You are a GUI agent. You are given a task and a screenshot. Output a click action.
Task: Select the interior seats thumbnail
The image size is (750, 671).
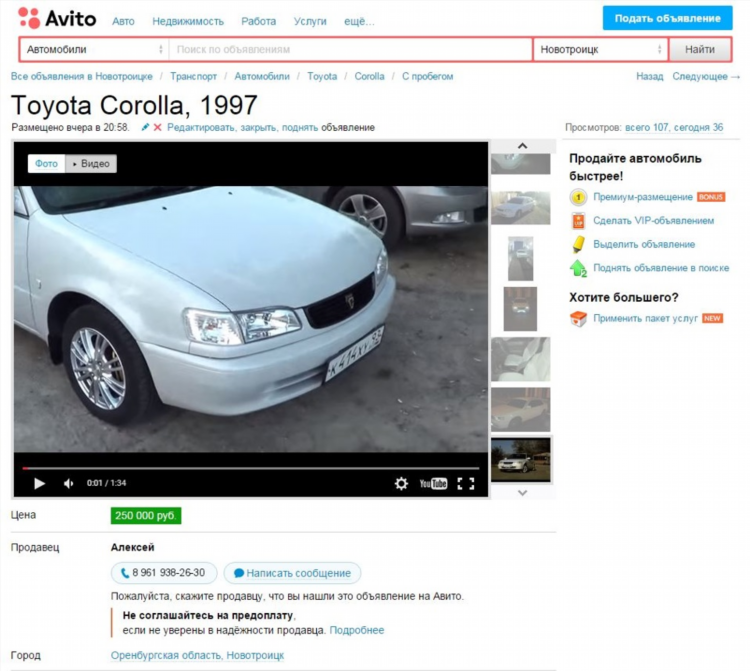pos(521,359)
